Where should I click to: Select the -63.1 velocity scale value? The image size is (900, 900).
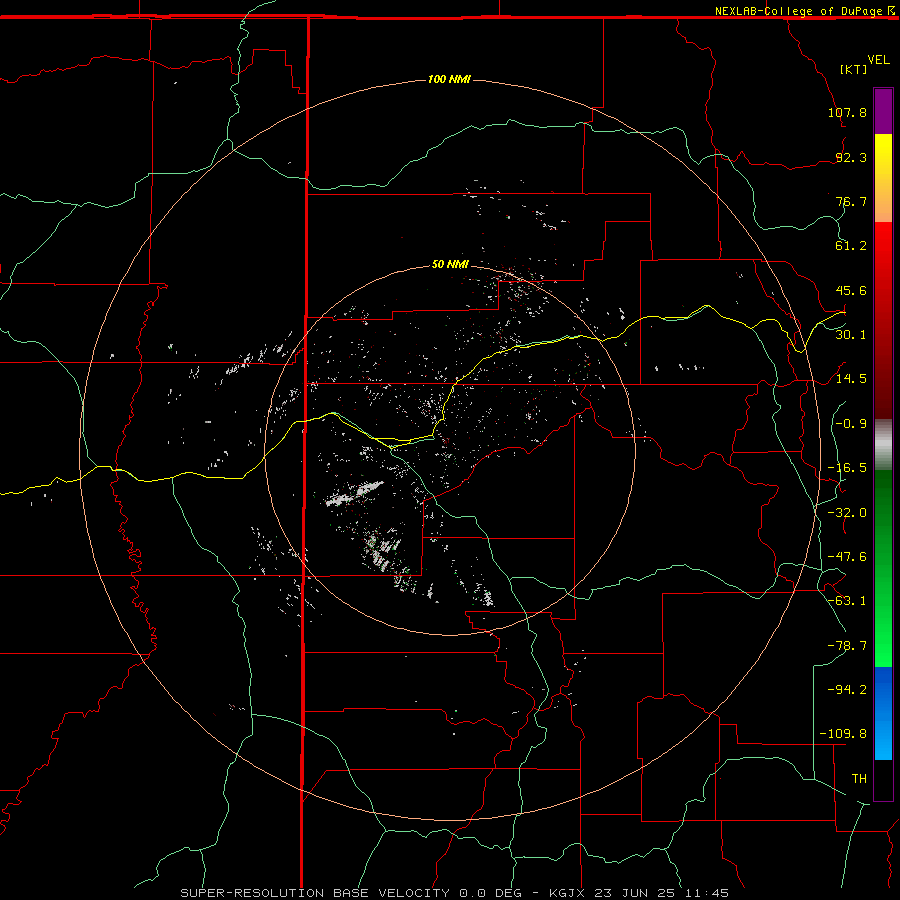847,601
